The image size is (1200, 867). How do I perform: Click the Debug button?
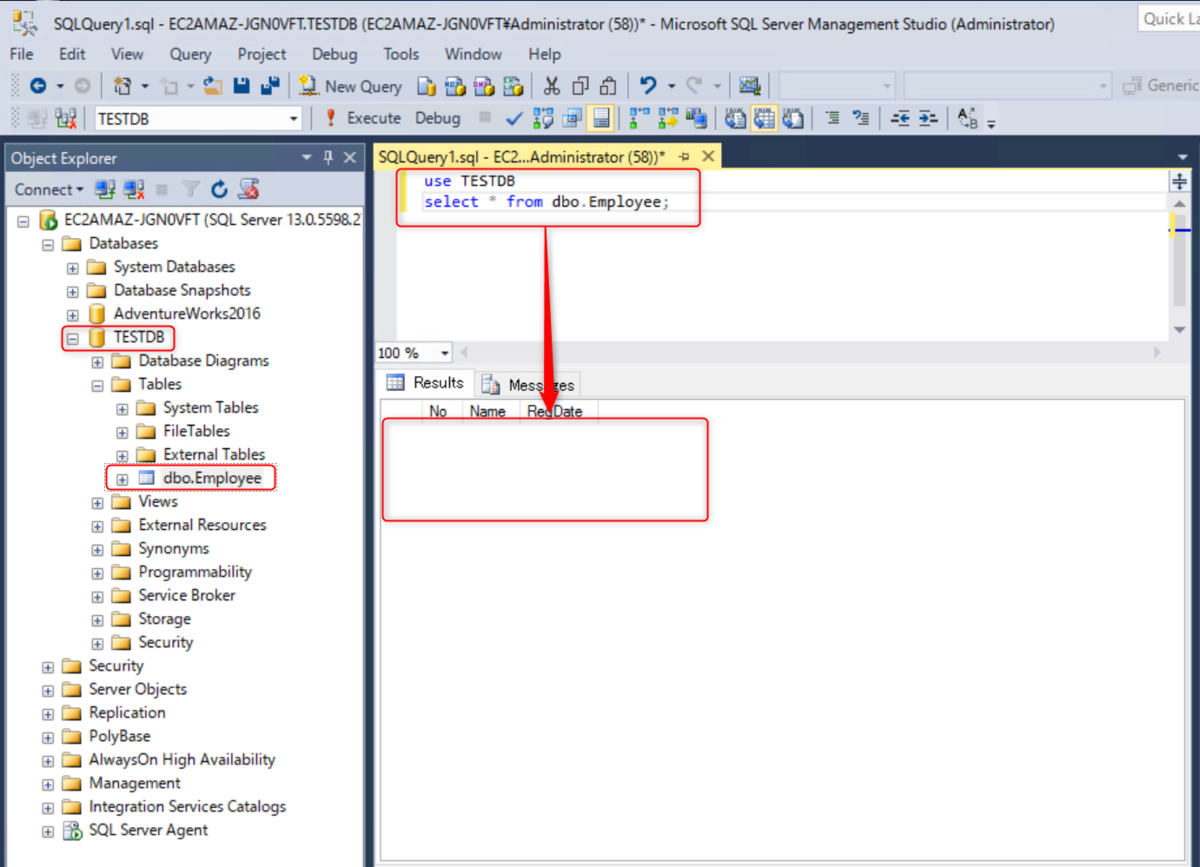(438, 118)
